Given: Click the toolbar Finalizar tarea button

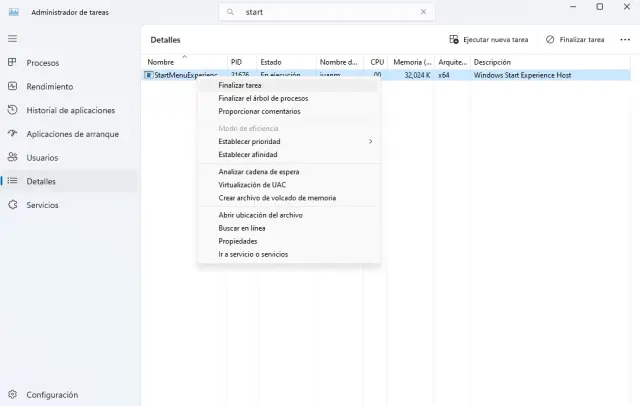Looking at the screenshot, I should (x=576, y=40).
